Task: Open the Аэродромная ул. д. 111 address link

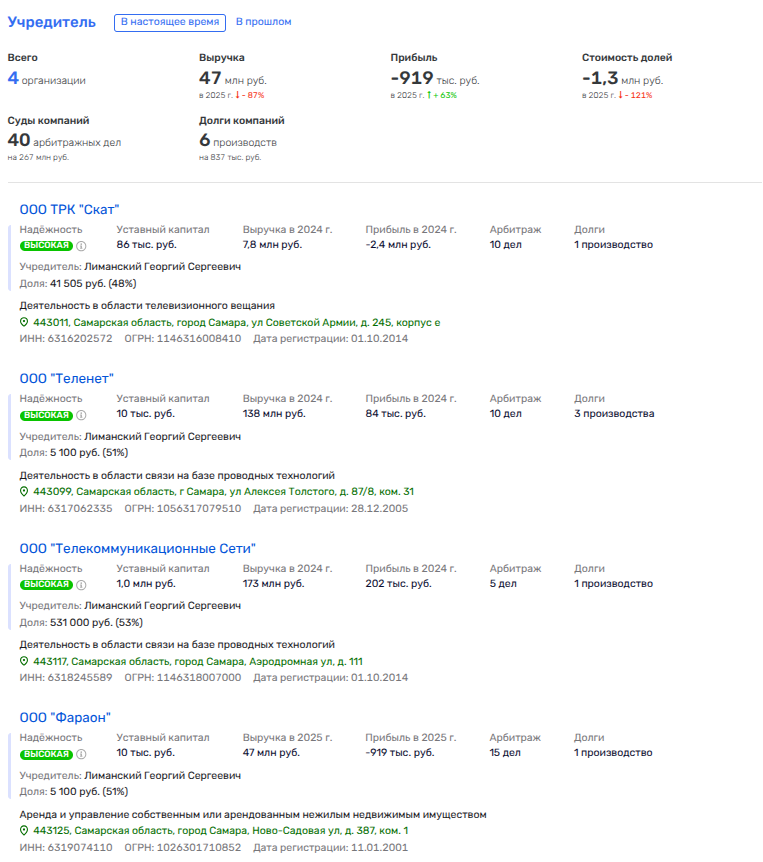Action: coord(197,662)
